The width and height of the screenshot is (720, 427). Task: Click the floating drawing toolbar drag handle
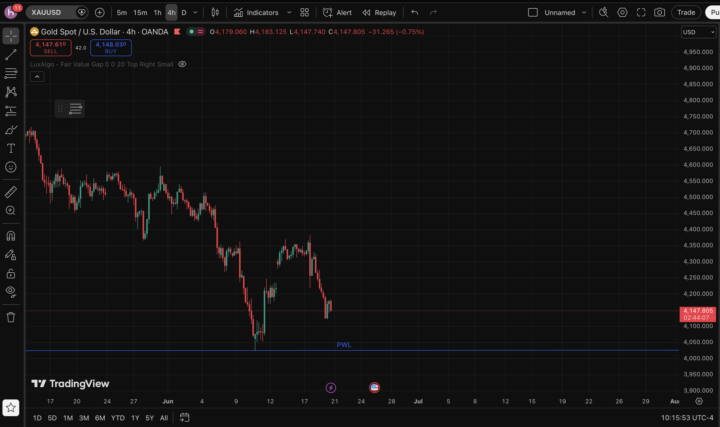tap(60, 109)
